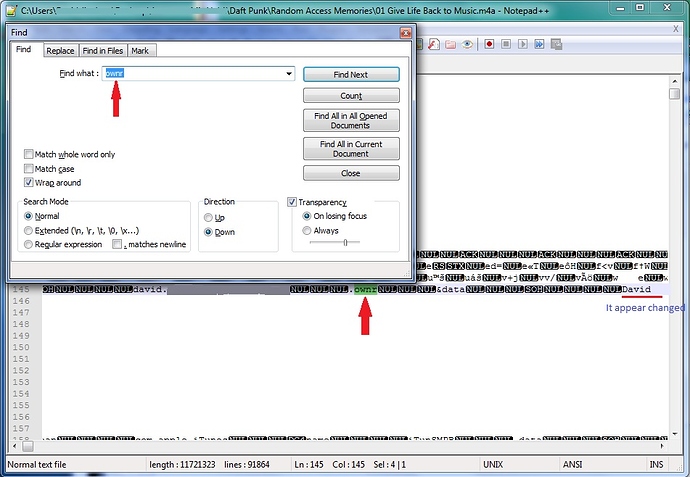Click UNIX line-ending indicator in status bar
Image resolution: width=690 pixels, height=477 pixels.
pos(493,465)
